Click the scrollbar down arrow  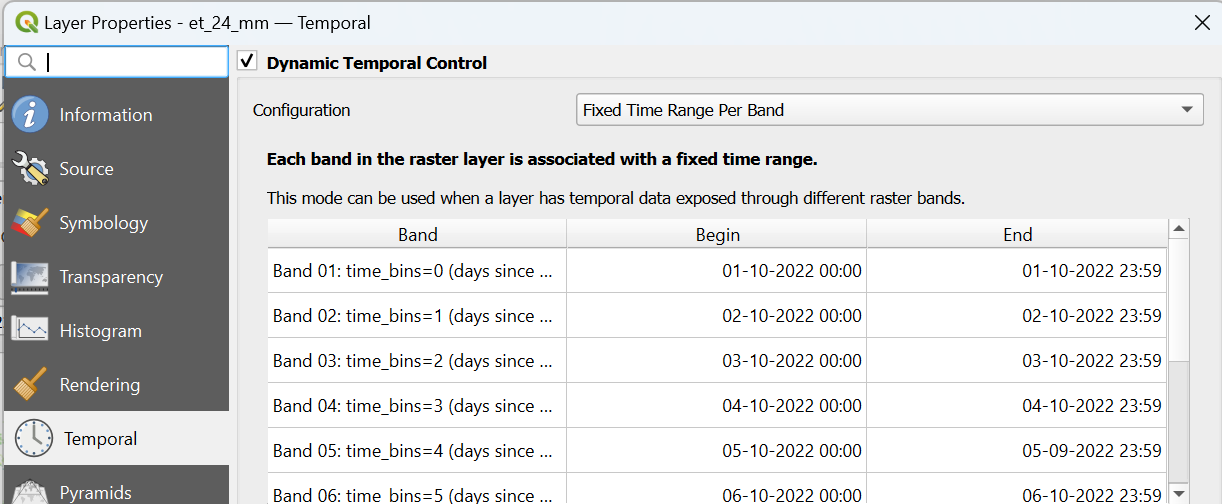point(1179,494)
